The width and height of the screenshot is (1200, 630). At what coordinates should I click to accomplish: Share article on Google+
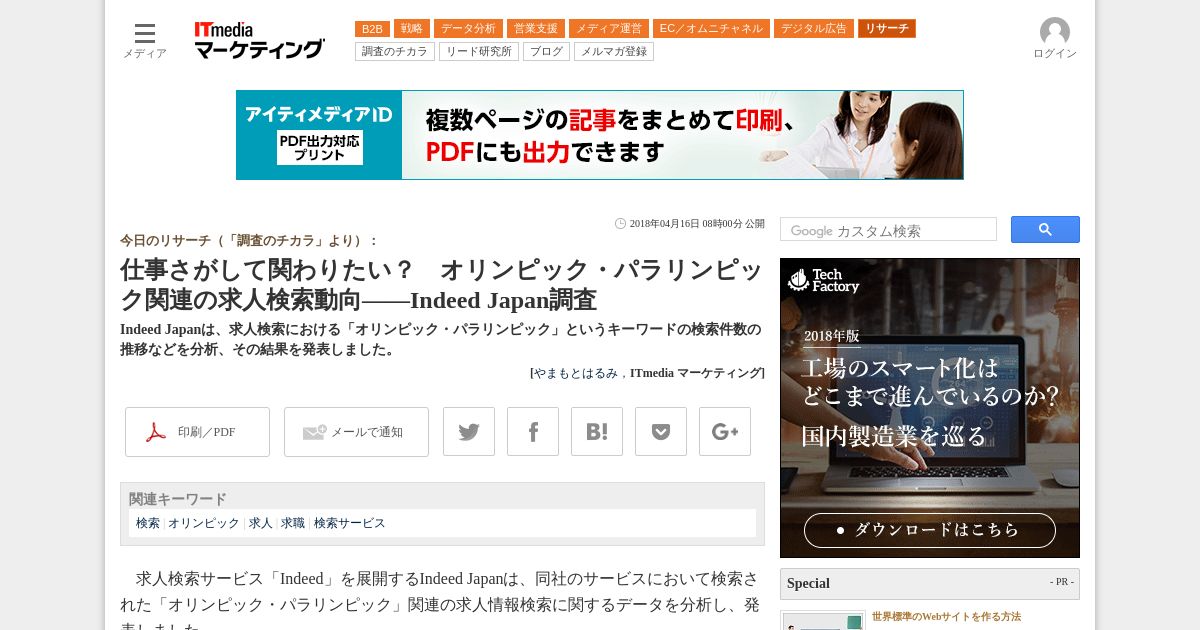[725, 432]
